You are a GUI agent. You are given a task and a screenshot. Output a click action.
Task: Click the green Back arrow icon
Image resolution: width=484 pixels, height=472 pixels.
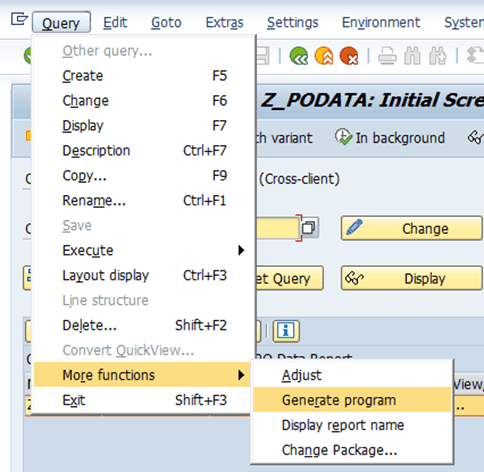(299, 56)
